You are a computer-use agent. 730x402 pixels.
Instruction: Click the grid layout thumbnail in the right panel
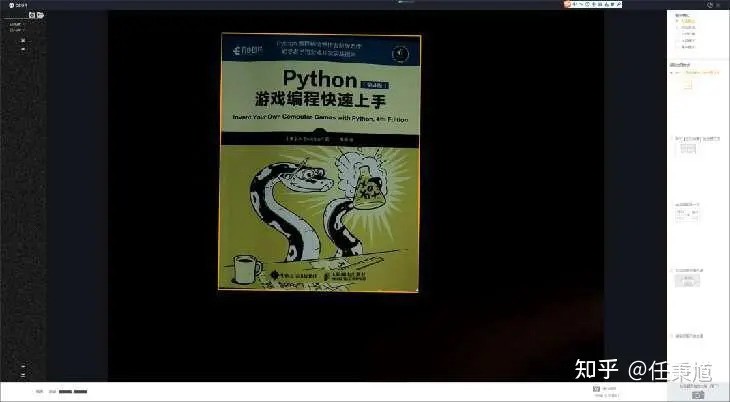click(688, 149)
